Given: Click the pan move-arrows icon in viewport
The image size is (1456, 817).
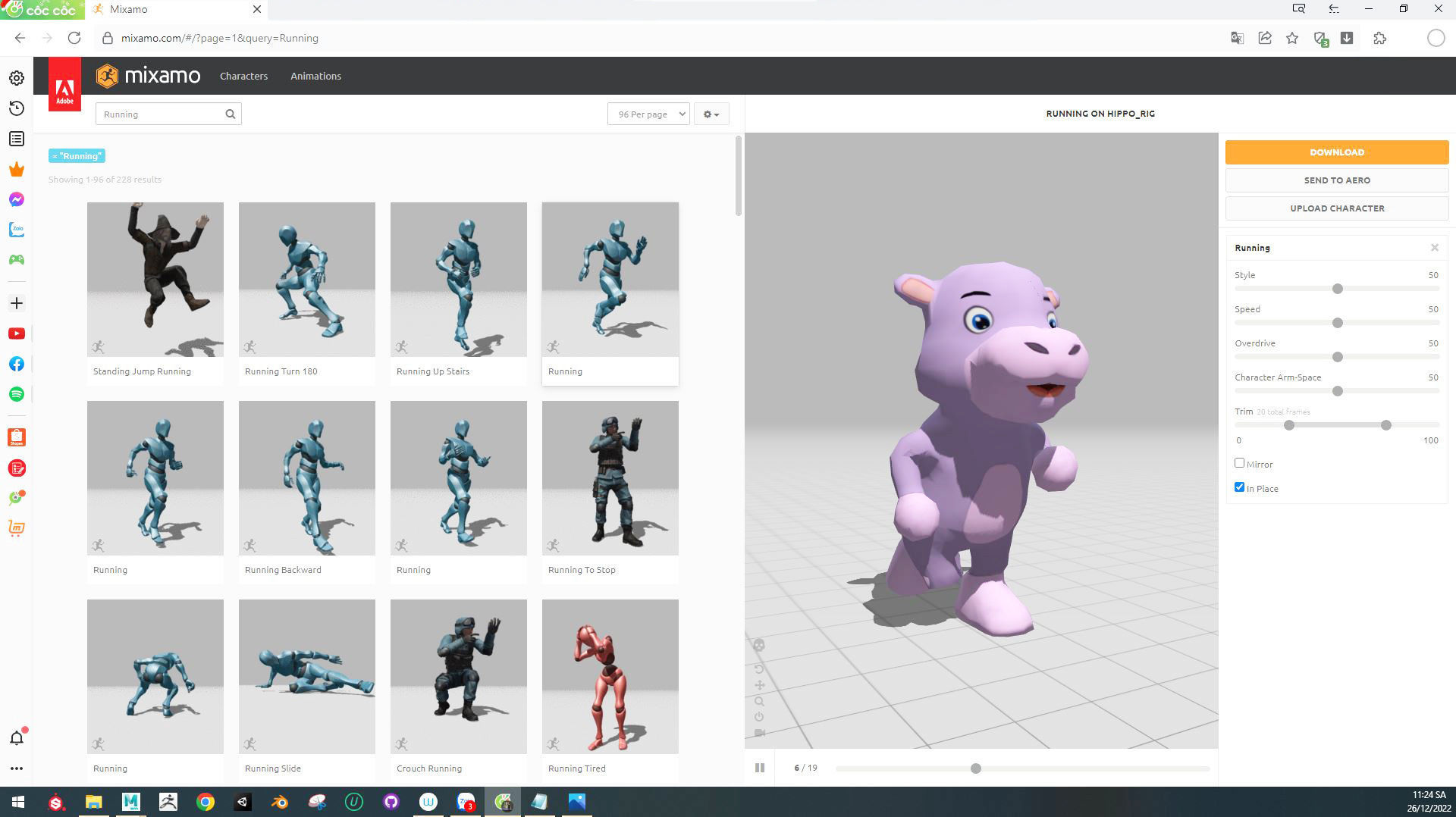Looking at the screenshot, I should [759, 685].
